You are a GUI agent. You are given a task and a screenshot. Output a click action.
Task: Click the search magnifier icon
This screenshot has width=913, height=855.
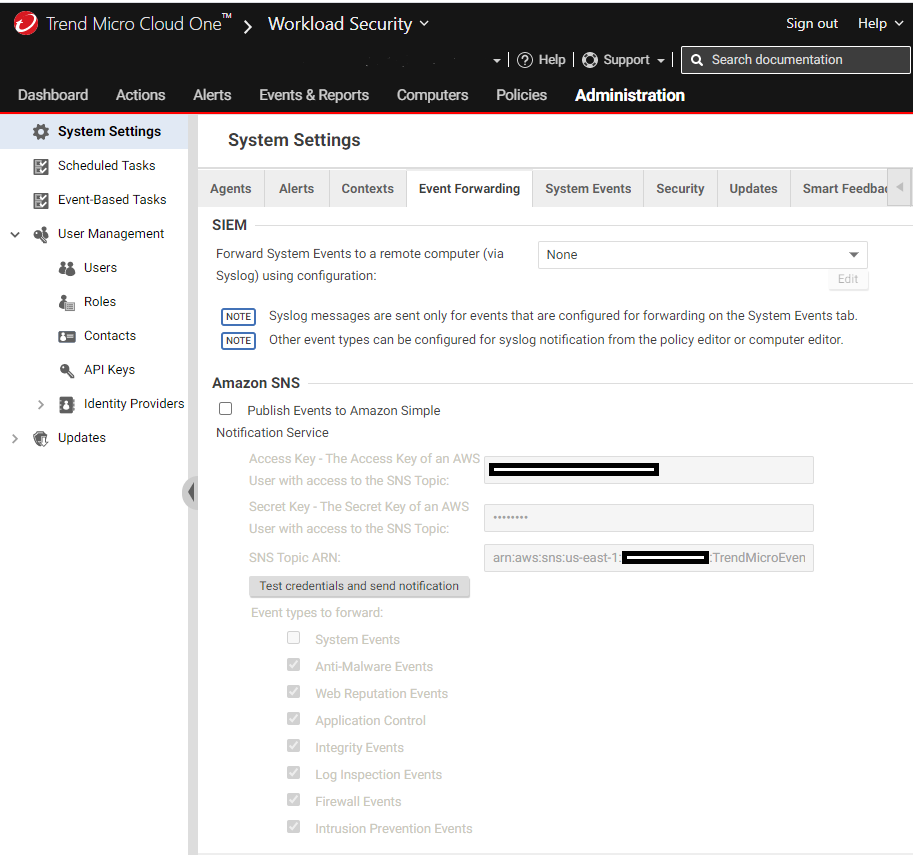click(697, 60)
